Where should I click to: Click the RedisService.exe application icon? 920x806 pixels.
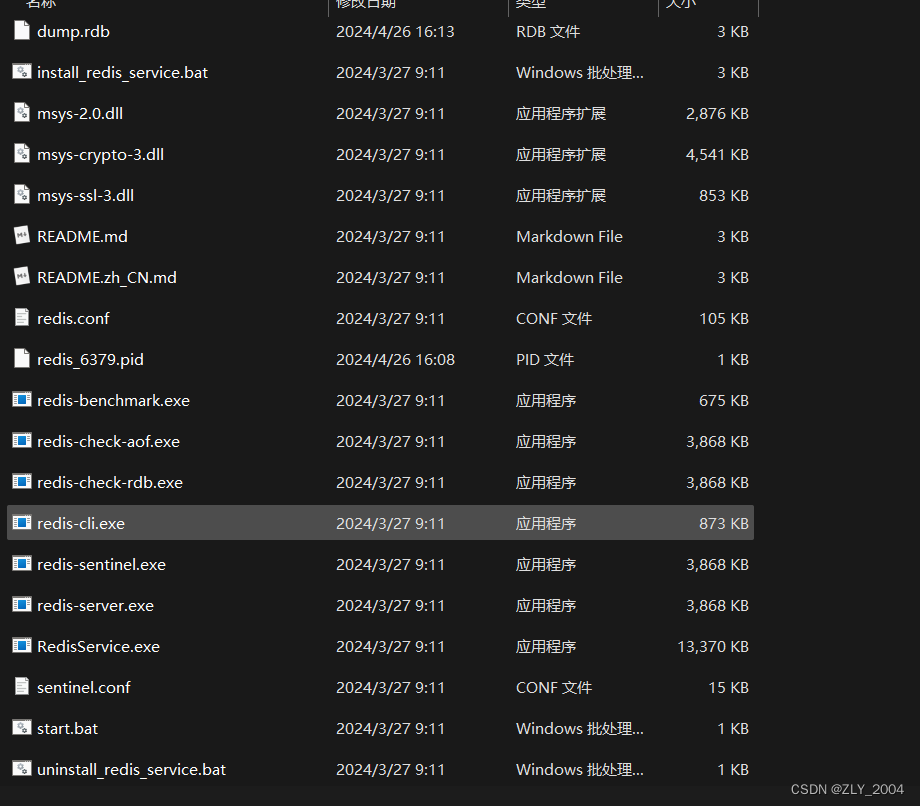point(22,646)
